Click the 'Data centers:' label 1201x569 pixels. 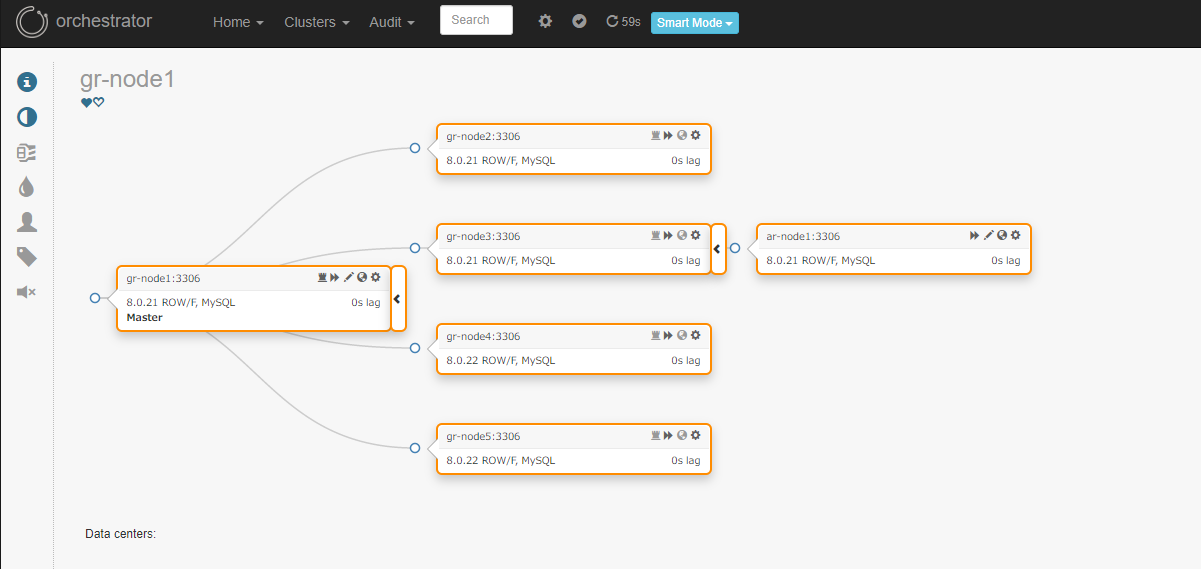121,534
